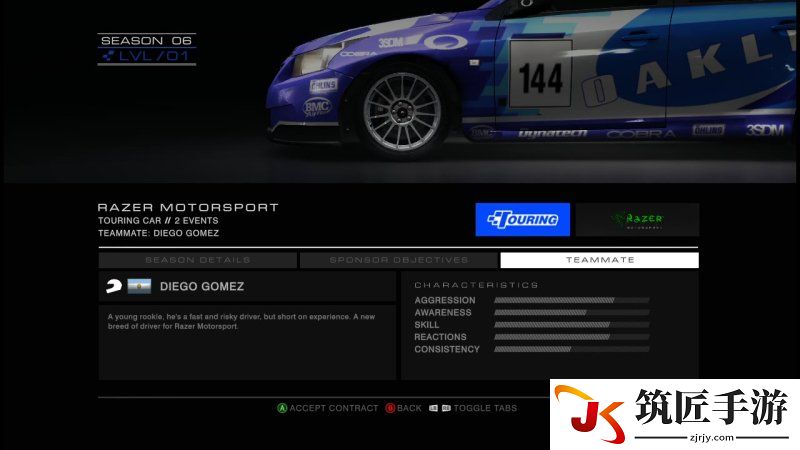Click the Razer Motorsport team logo
Screen dimensions: 800x450
point(637,219)
